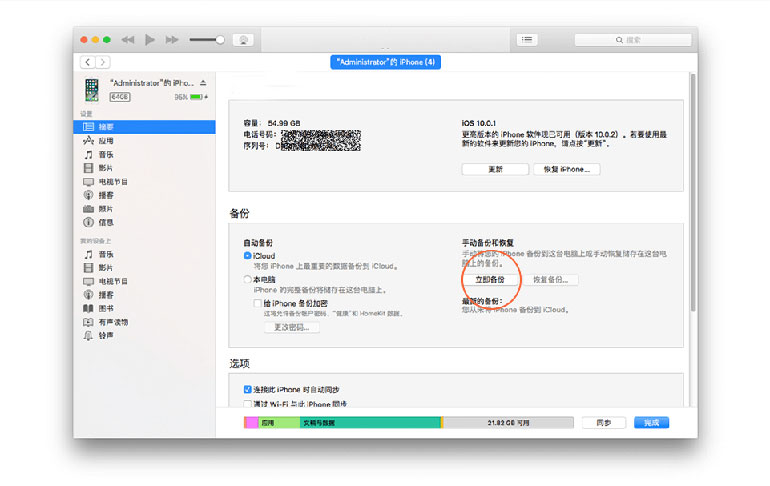Open the list view icon near search
The width and height of the screenshot is (770, 486).
click(x=528, y=39)
